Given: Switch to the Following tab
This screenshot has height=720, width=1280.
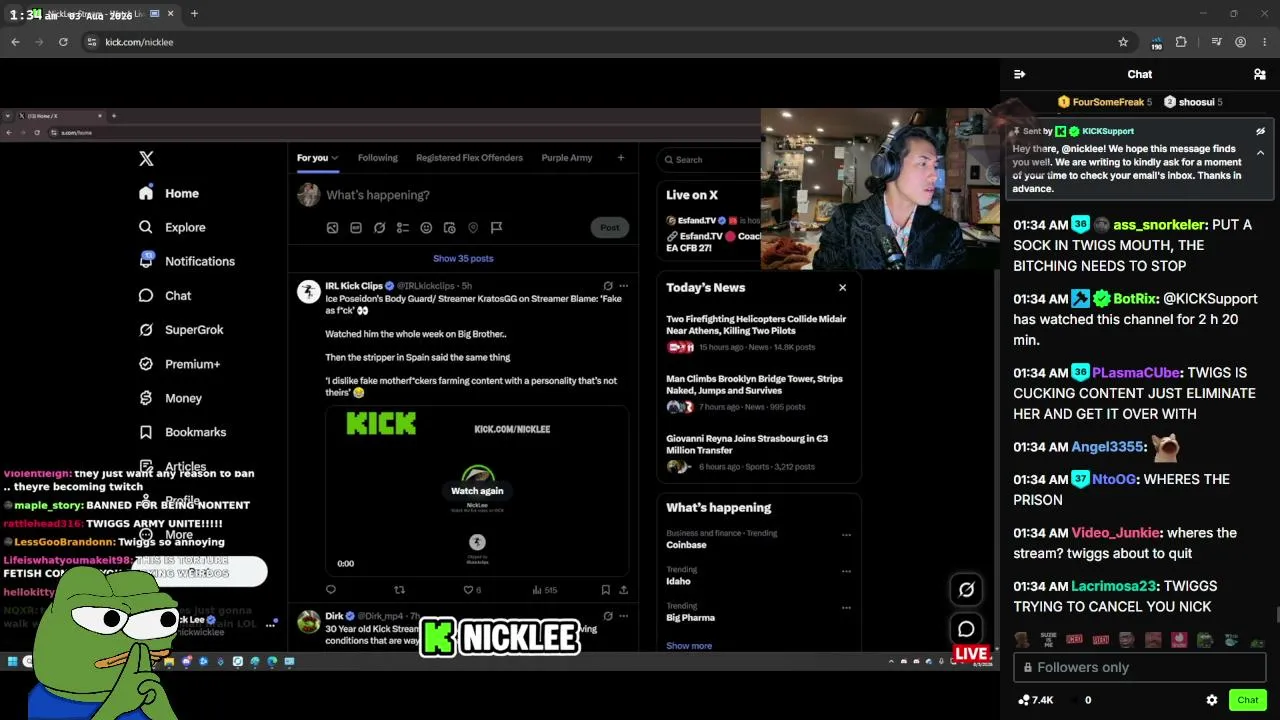Looking at the screenshot, I should tap(377, 158).
